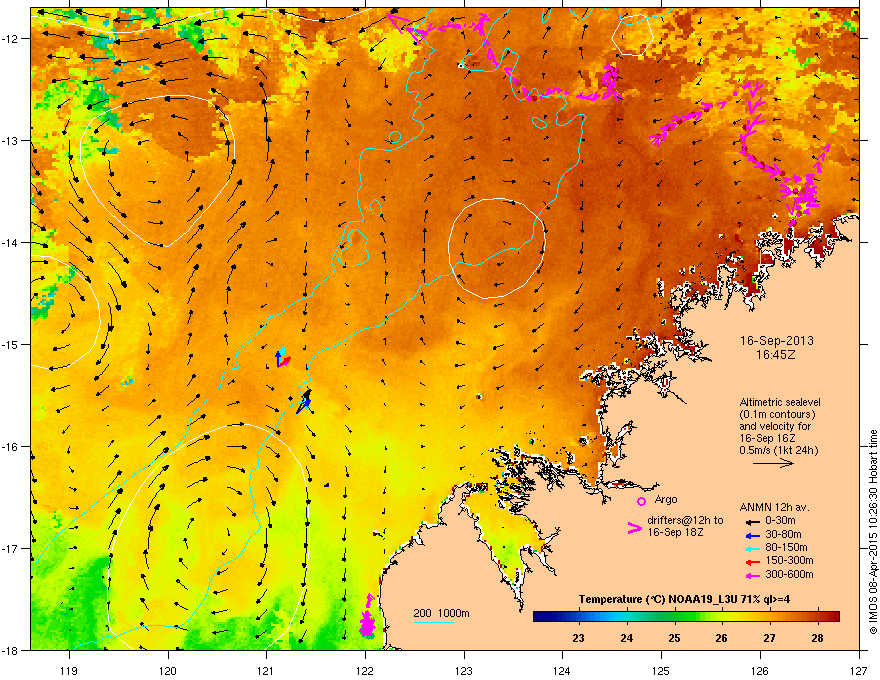Click the blue-black mooring arrows near 121.4E 15.6S

[x=304, y=402]
